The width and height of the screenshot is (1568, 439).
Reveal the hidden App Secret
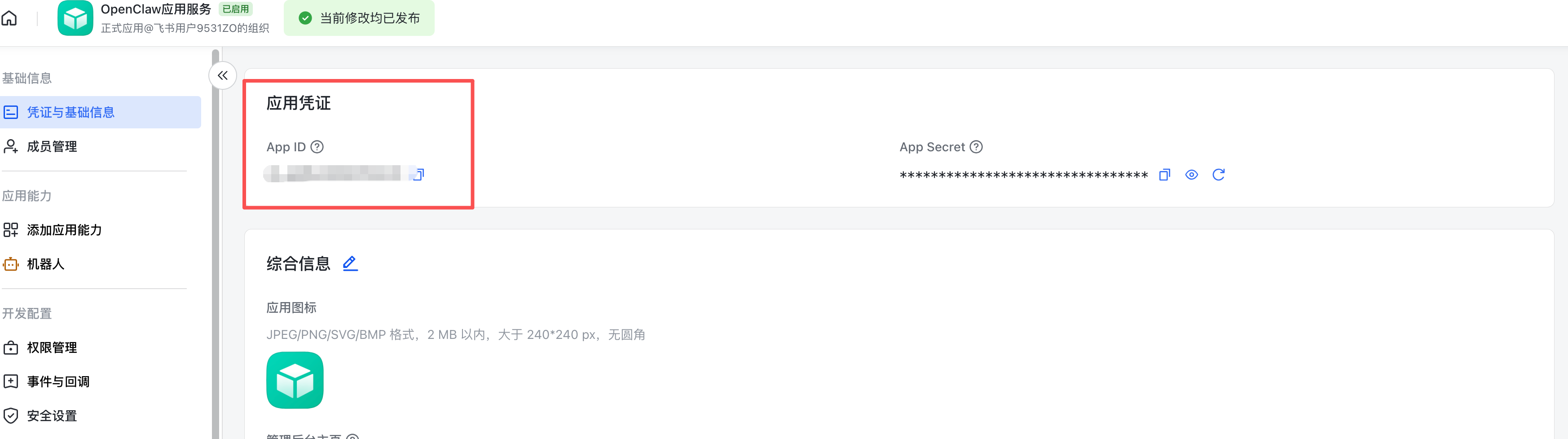click(x=1191, y=175)
